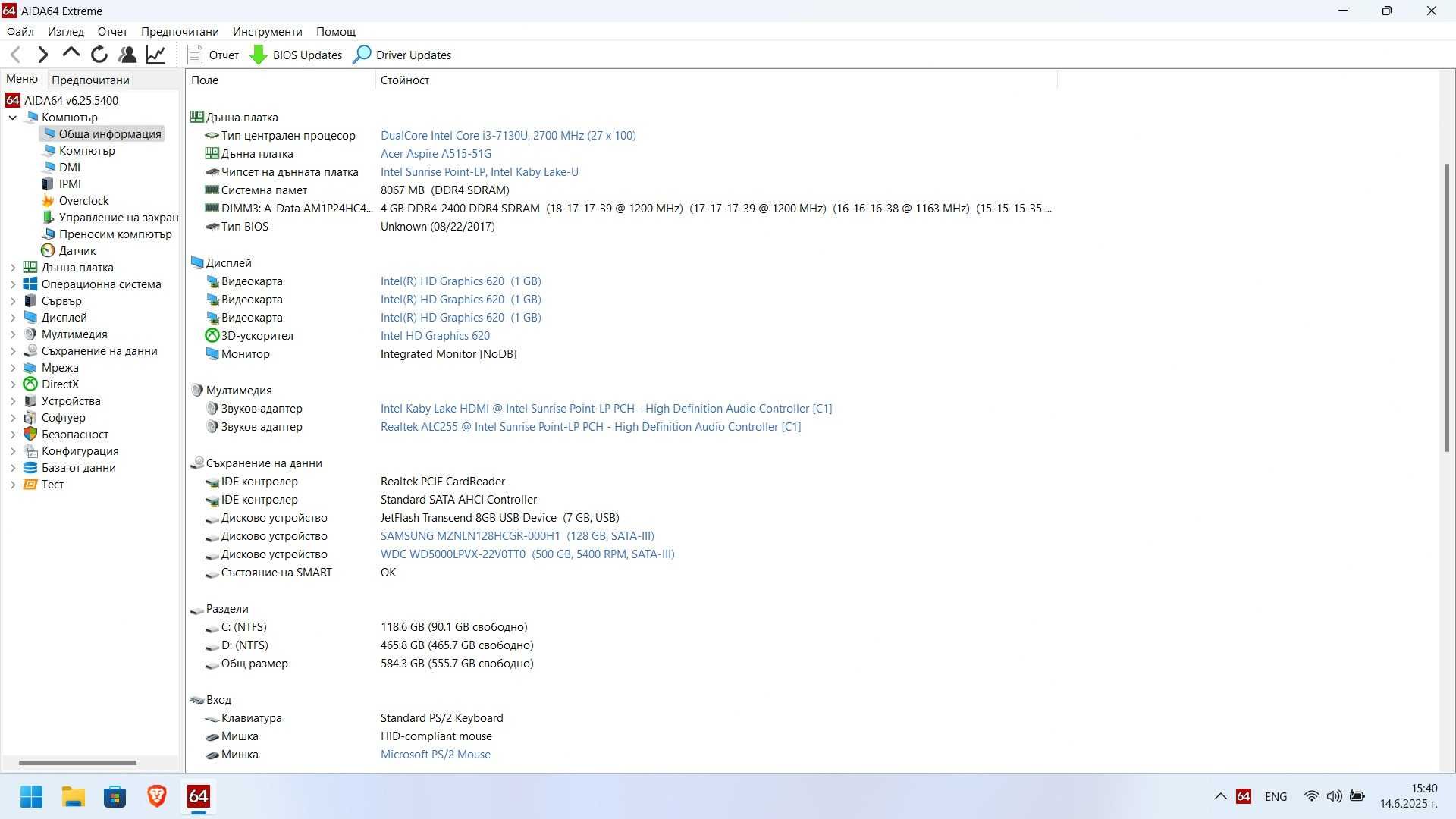Open the Помощ menu
1456x819 pixels.
point(336,32)
